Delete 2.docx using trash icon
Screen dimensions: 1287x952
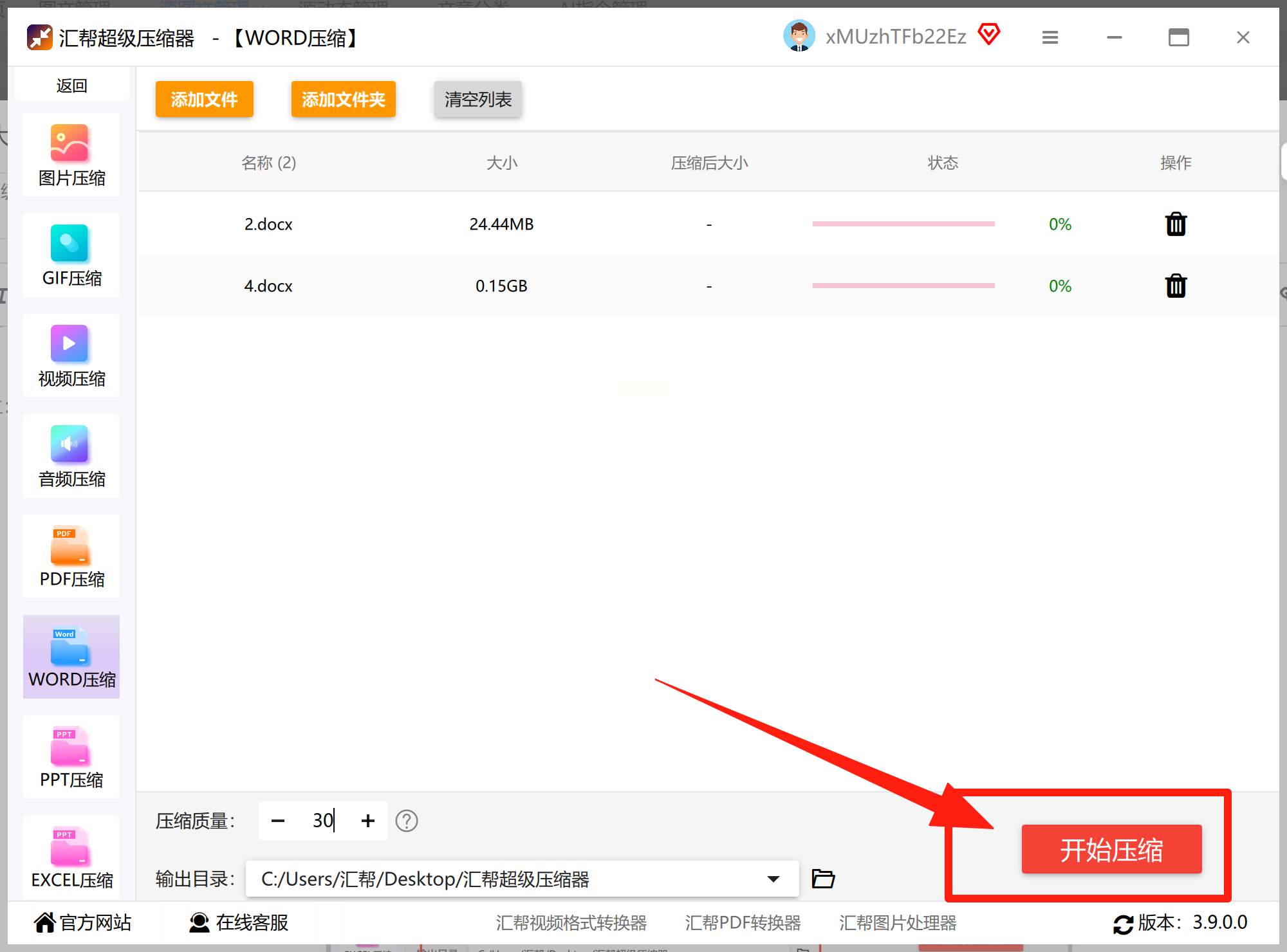pos(1176,224)
